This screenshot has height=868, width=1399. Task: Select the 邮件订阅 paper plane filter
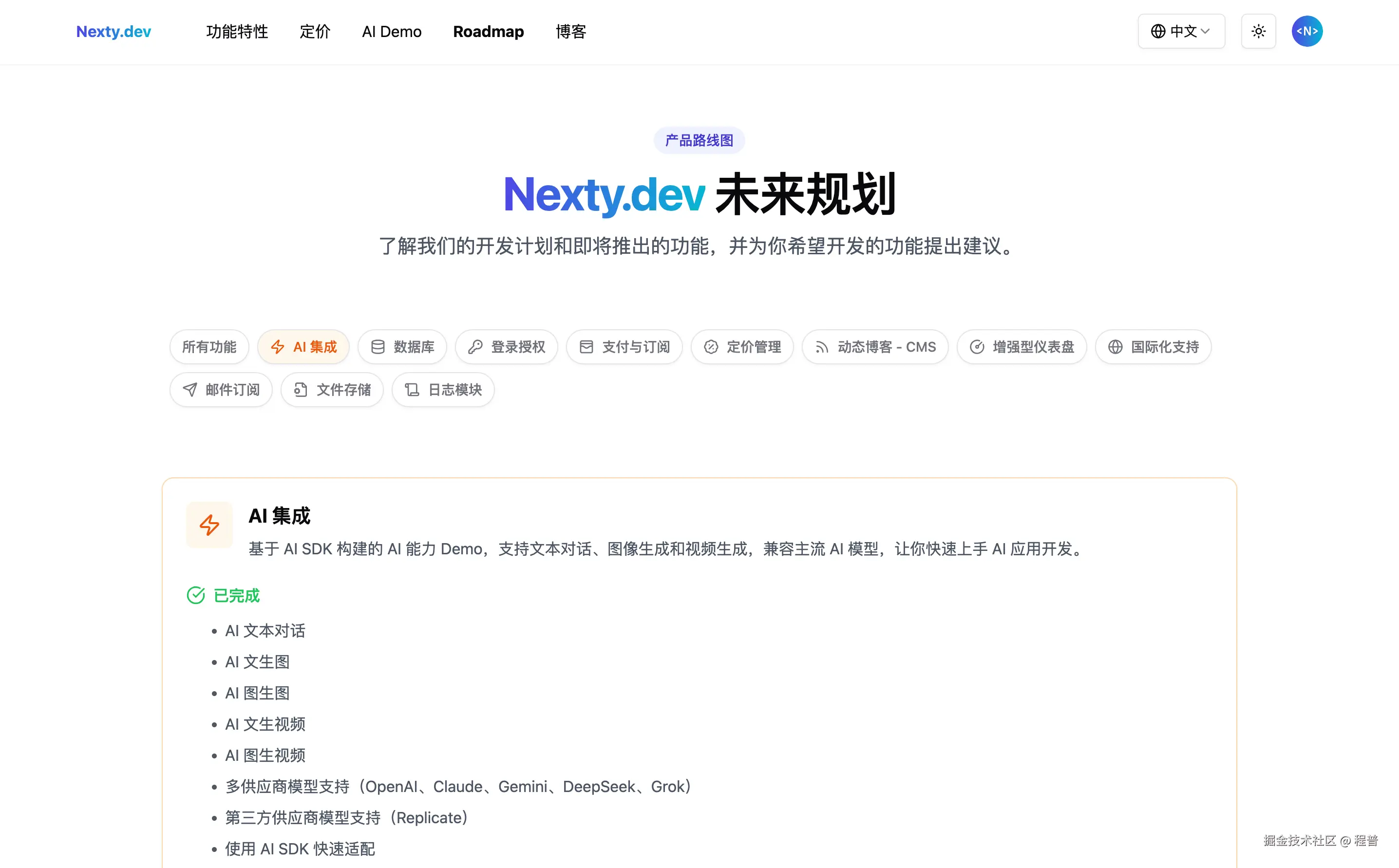[x=221, y=390]
